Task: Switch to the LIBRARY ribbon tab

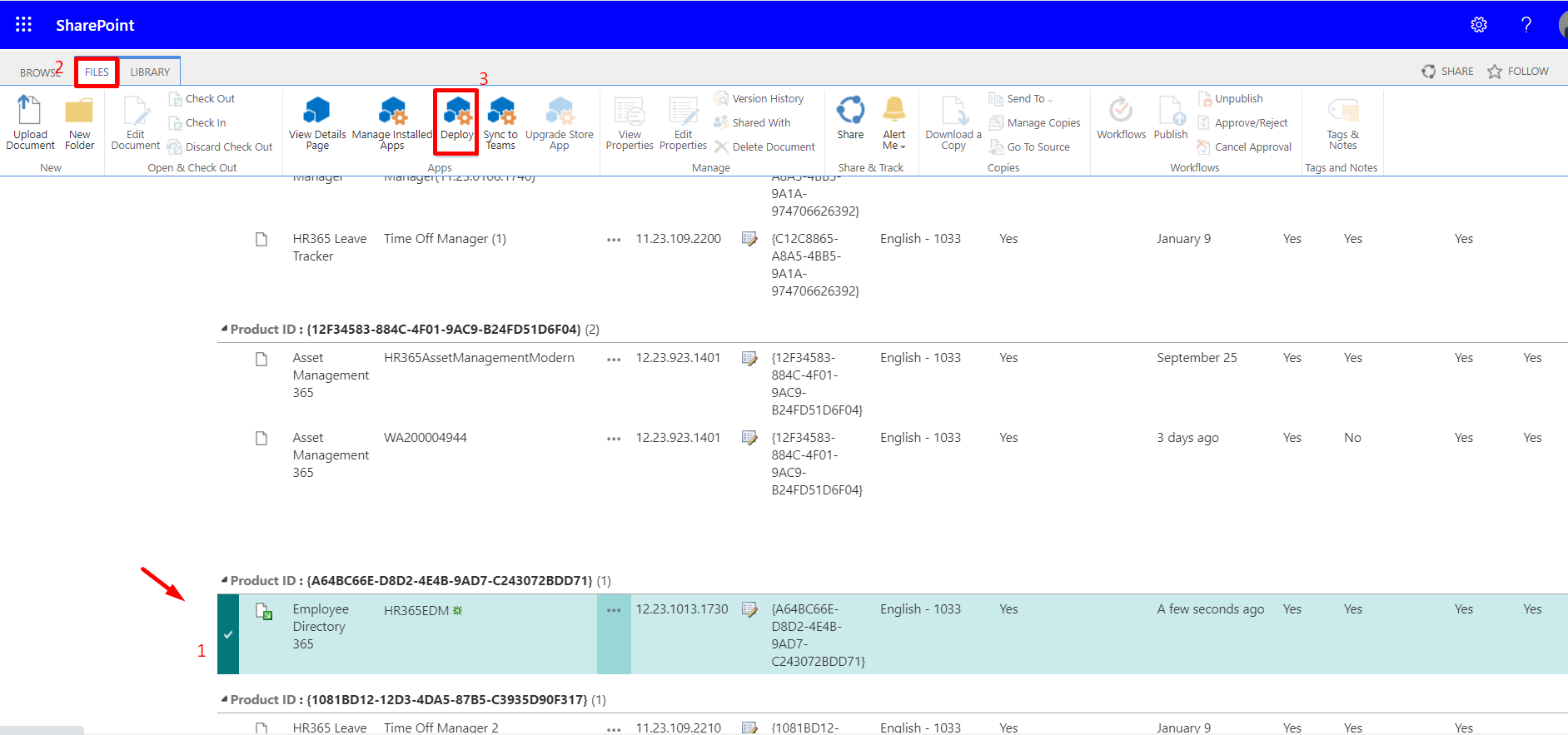Action: [x=150, y=72]
